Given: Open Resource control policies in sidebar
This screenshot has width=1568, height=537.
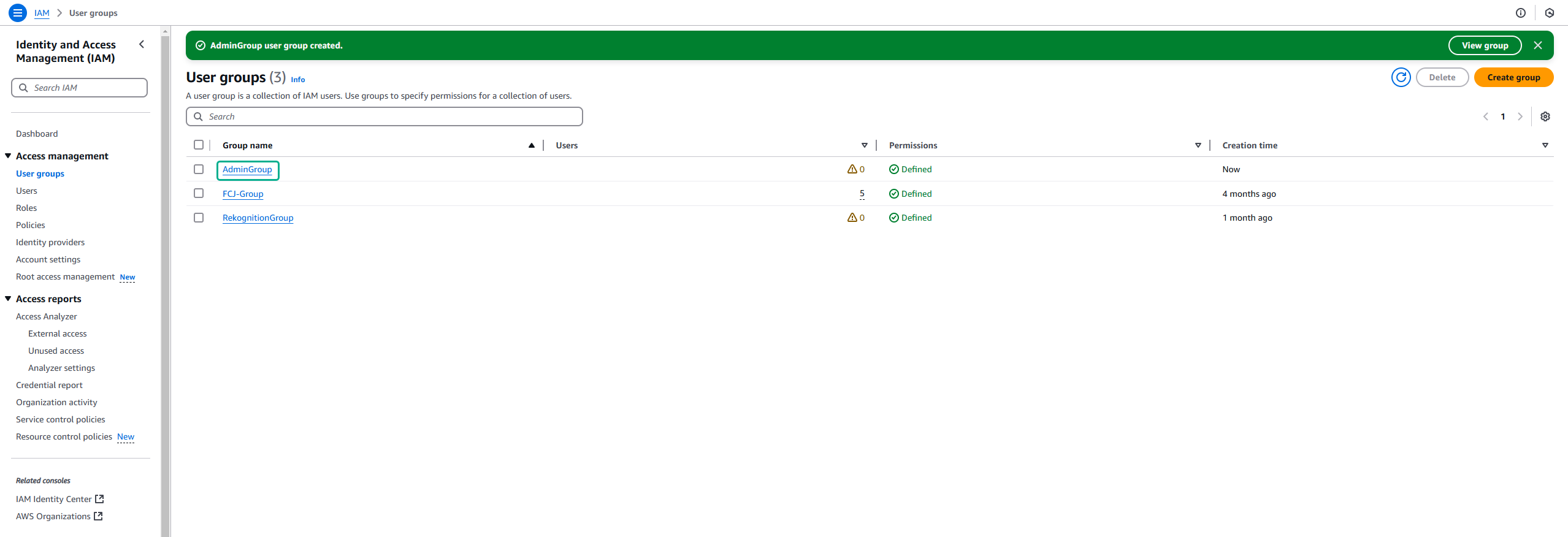Looking at the screenshot, I should pos(64,436).
